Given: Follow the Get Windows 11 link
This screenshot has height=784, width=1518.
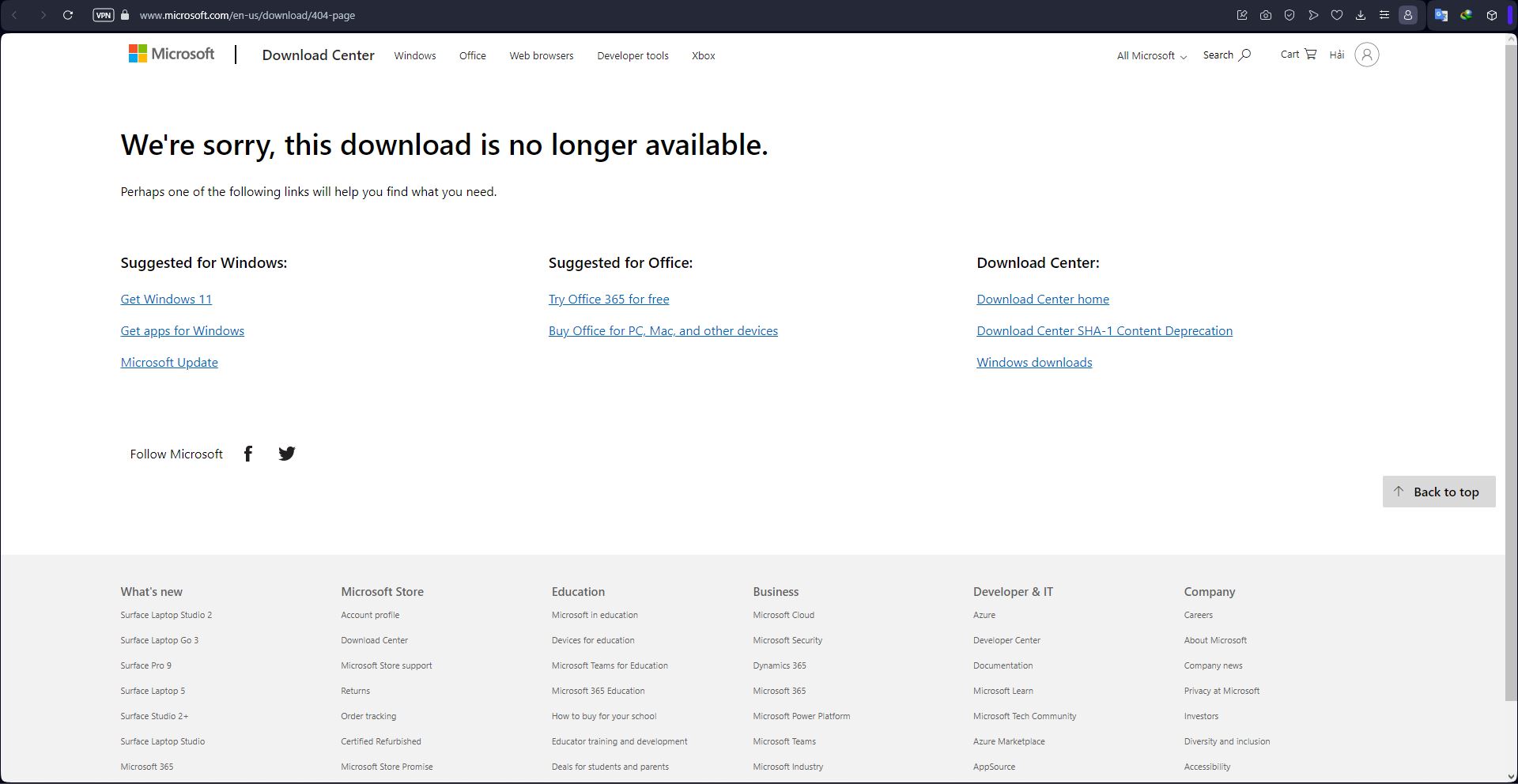Looking at the screenshot, I should pyautogui.click(x=166, y=300).
